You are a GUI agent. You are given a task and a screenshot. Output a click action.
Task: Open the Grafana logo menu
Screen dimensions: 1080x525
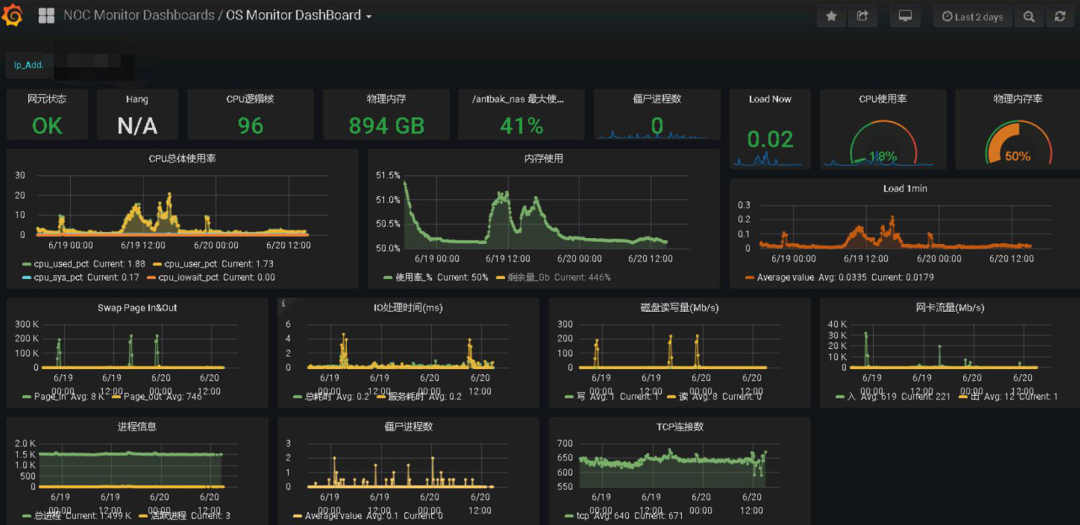tap(16, 16)
